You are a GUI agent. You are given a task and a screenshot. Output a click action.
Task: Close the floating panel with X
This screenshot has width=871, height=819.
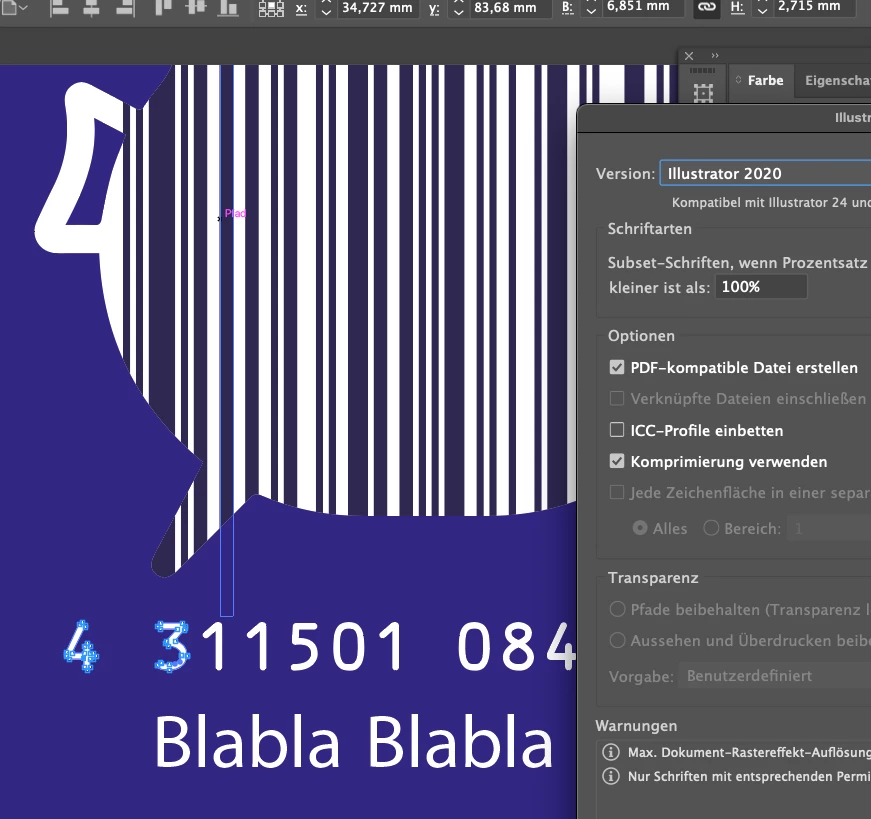[689, 56]
